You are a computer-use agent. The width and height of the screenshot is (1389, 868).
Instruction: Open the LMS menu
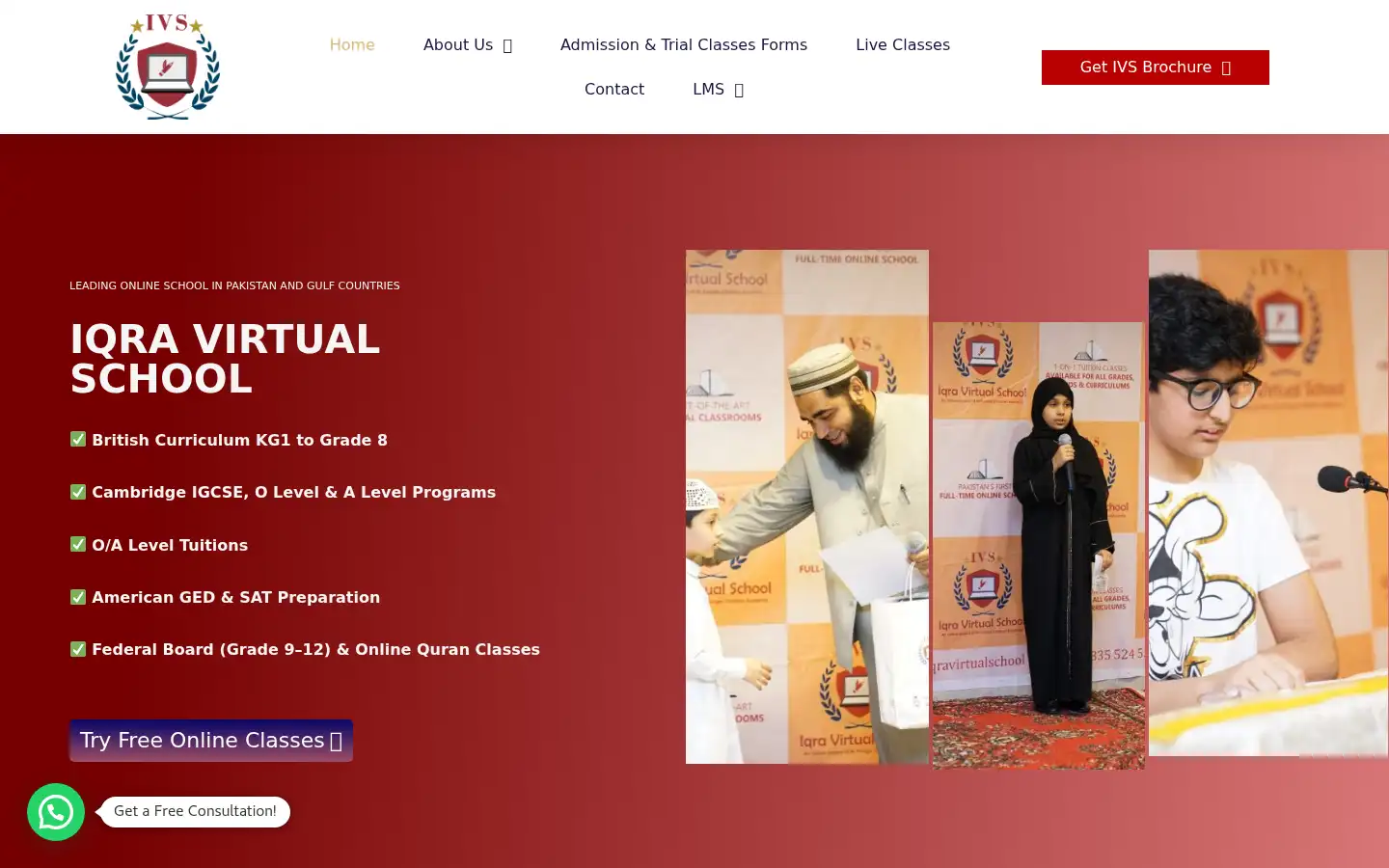pos(708,89)
